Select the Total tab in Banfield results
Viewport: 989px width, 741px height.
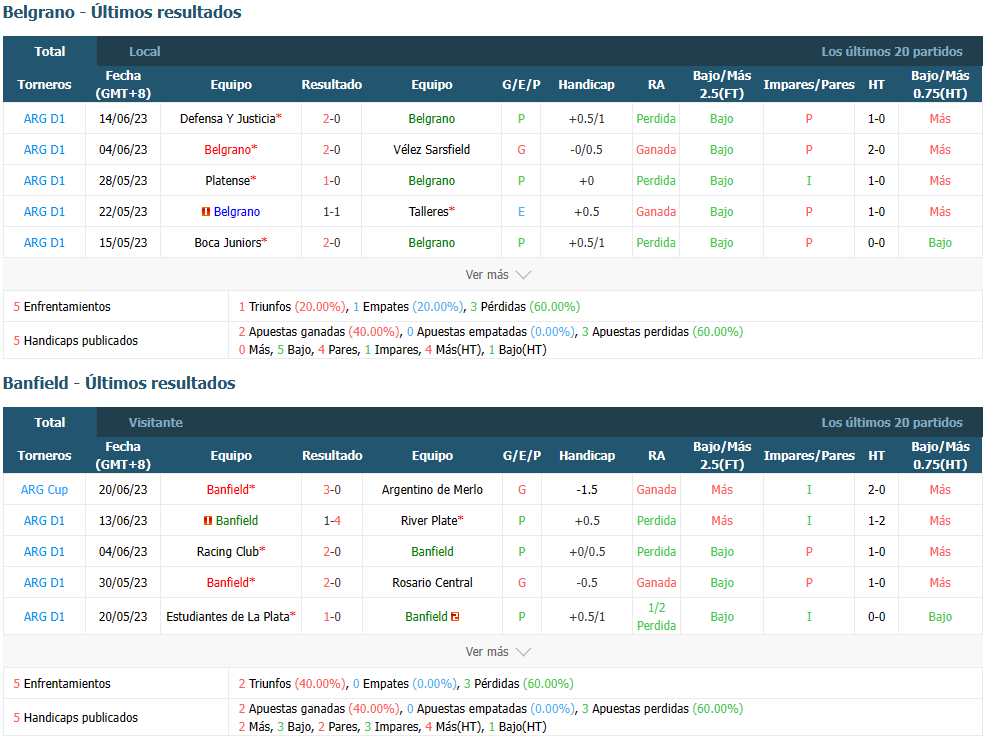50,423
